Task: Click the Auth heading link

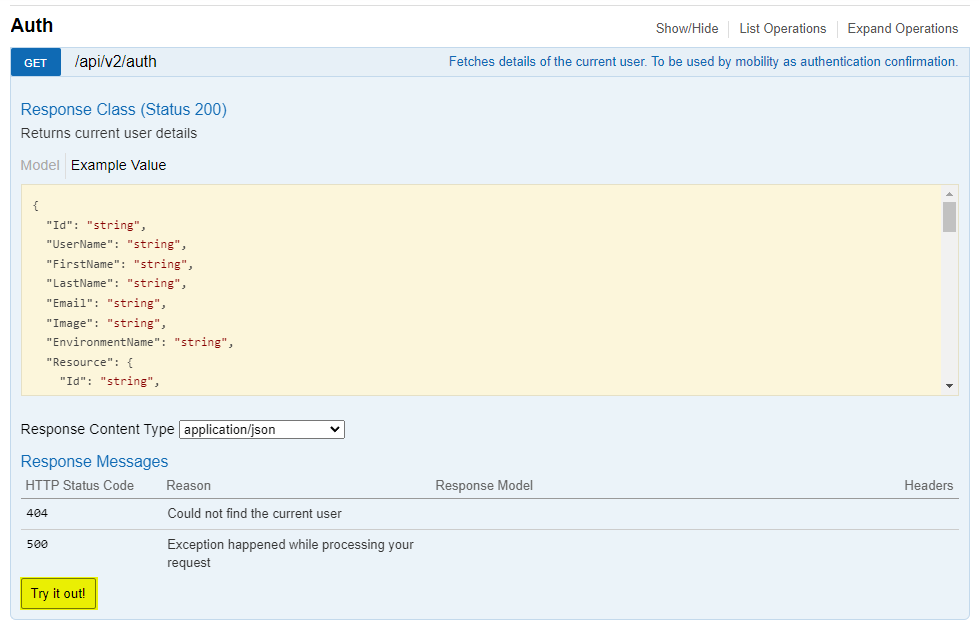Action: (x=32, y=26)
